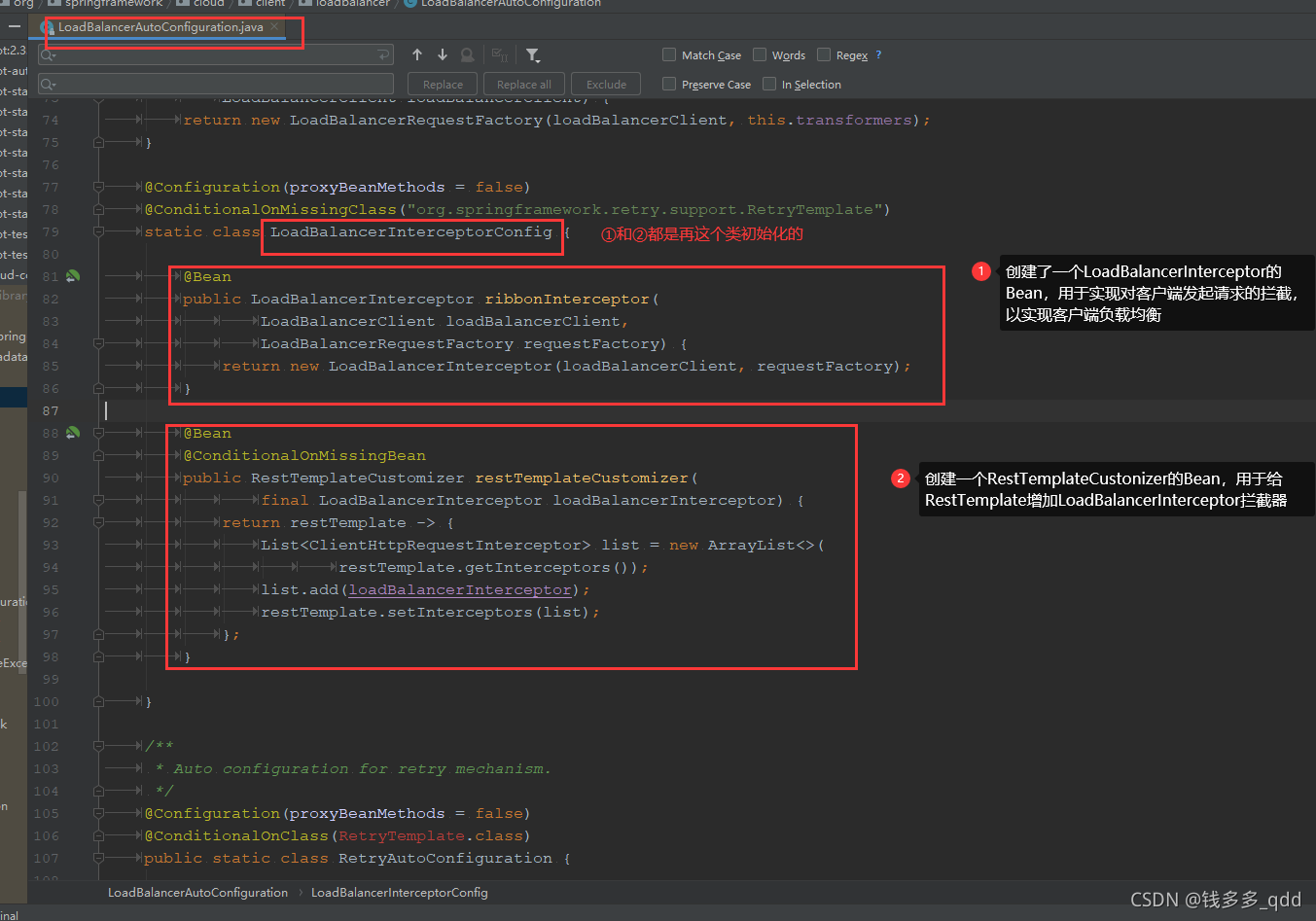Click class file icon on the editor tab
This screenshot has height=921, width=1316.
pyautogui.click(x=49, y=27)
